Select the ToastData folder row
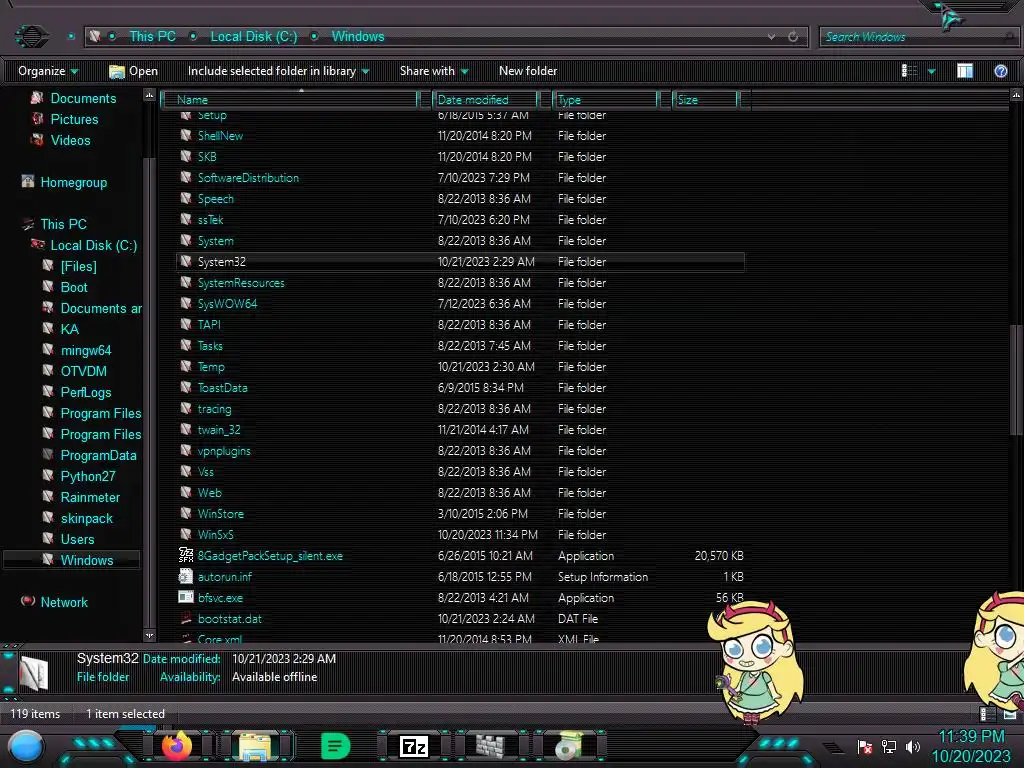This screenshot has width=1024, height=768. pyautogui.click(x=460, y=387)
